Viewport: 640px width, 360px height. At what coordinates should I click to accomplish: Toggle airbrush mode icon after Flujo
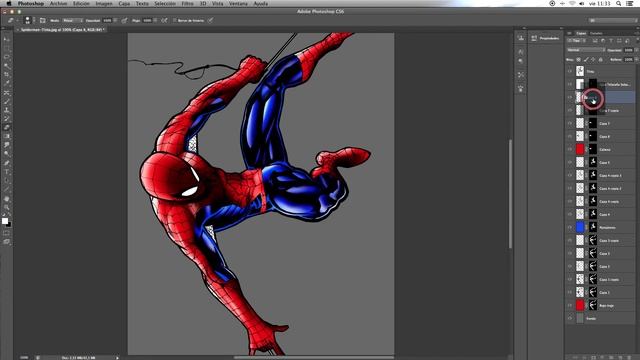coord(164,20)
